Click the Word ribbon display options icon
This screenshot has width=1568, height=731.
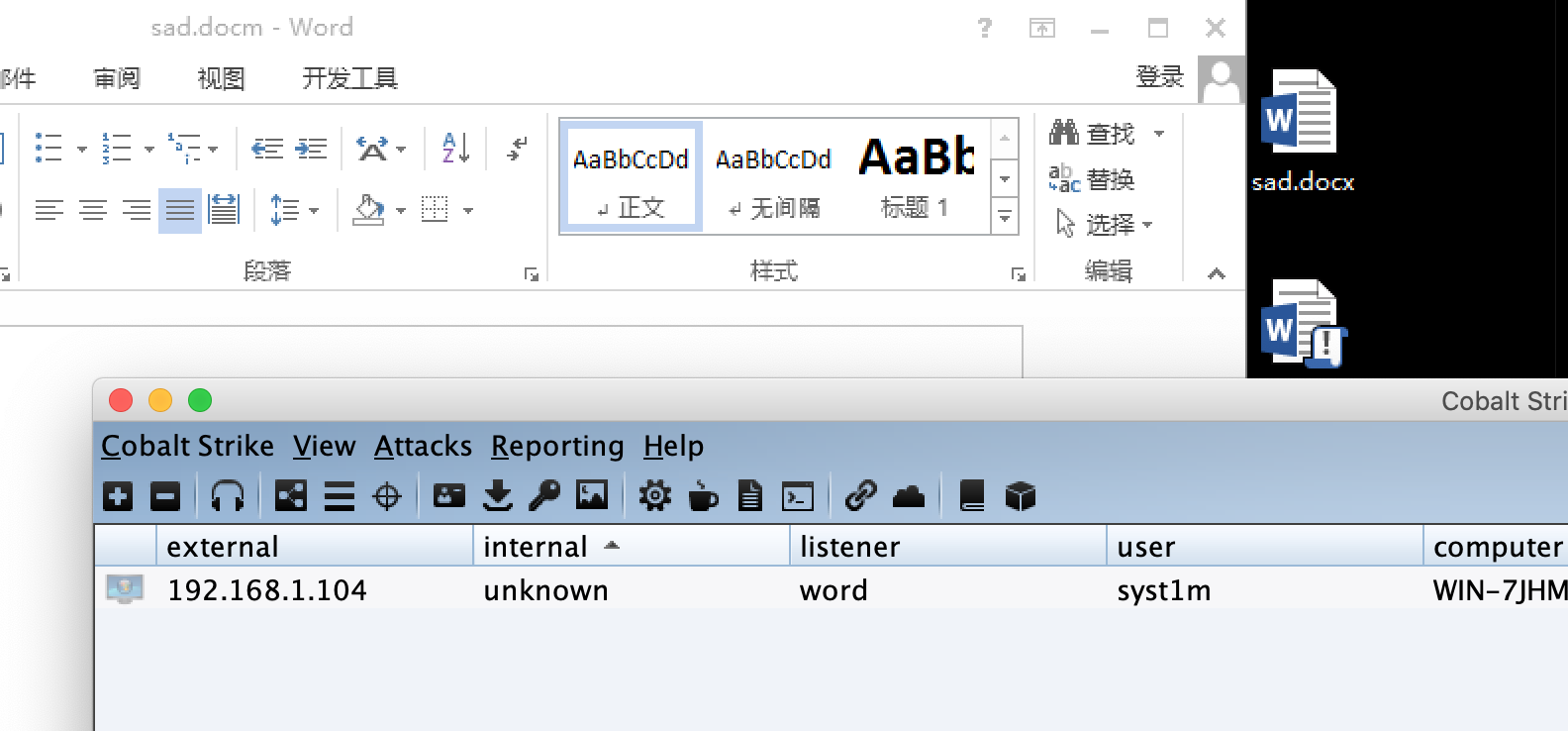1042,28
